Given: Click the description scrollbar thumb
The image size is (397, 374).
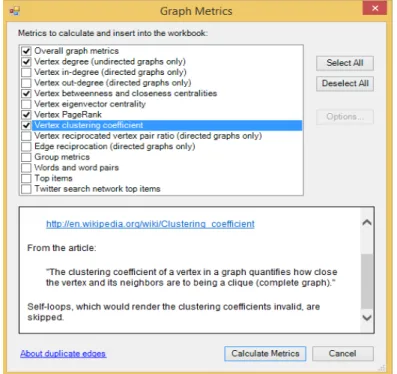Looking at the screenshot, I should click(x=367, y=281).
